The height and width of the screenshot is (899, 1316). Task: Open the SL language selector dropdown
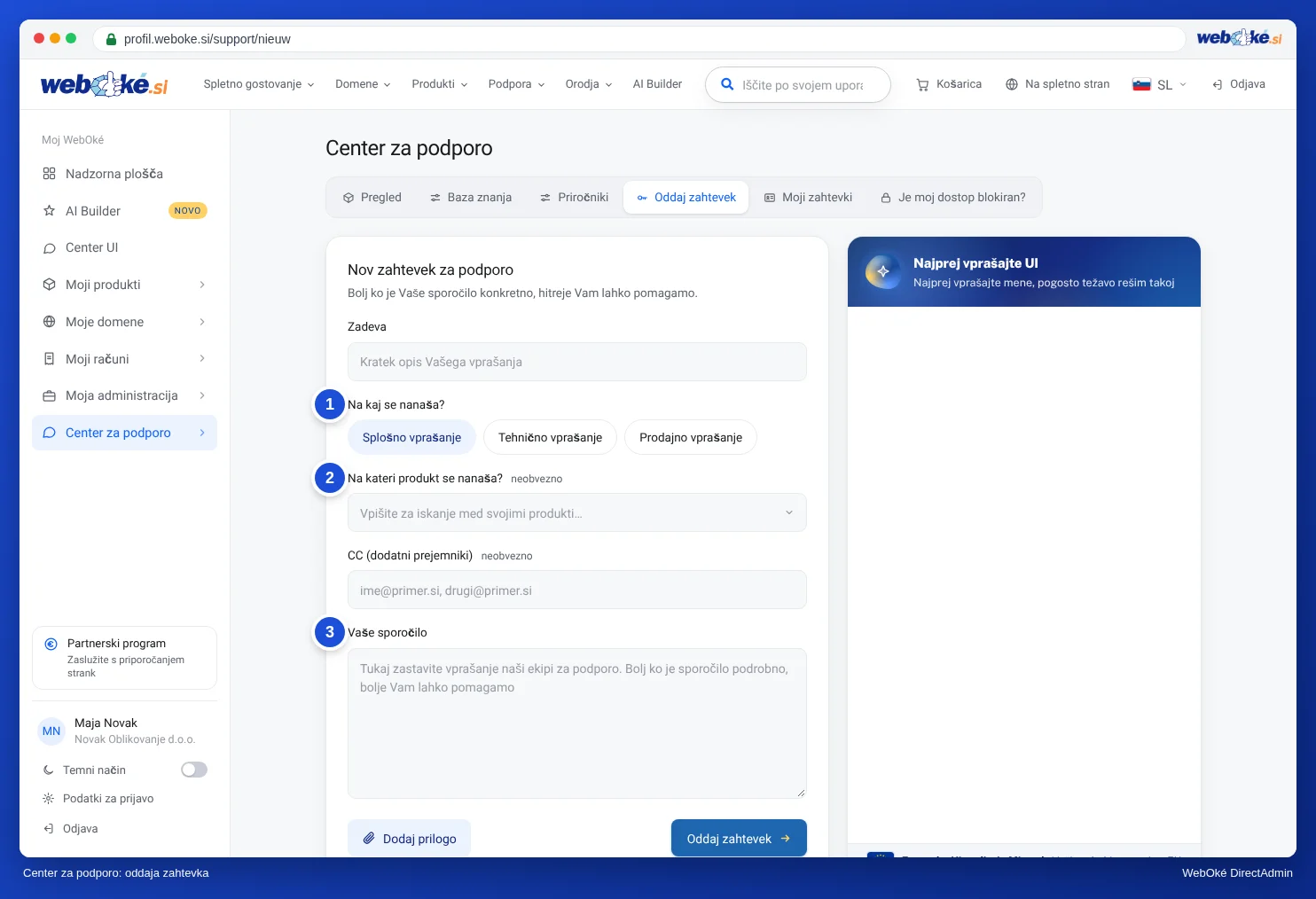click(x=1160, y=84)
